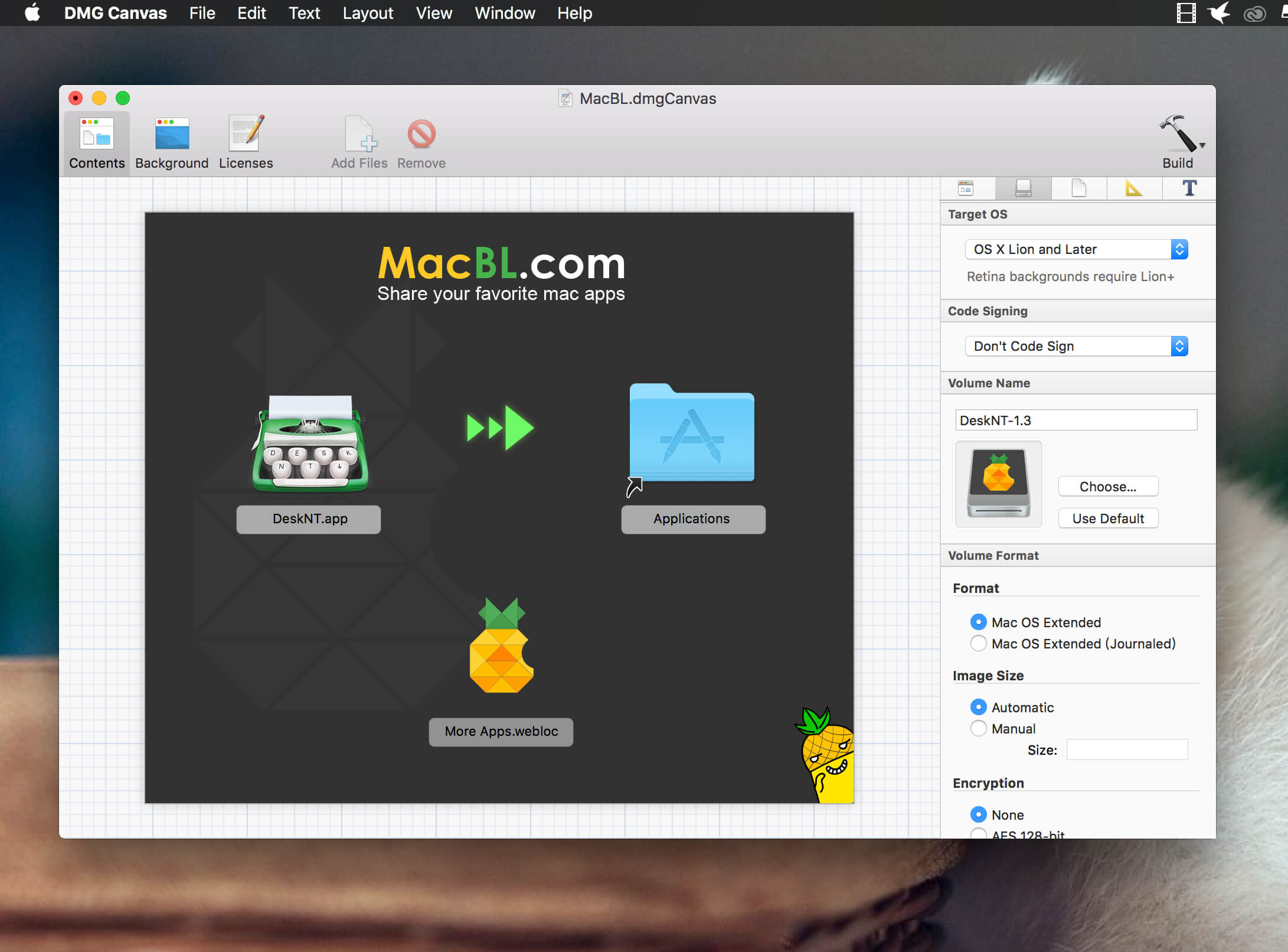Click the green window zoom button
This screenshot has width=1288, height=952.
click(x=122, y=98)
